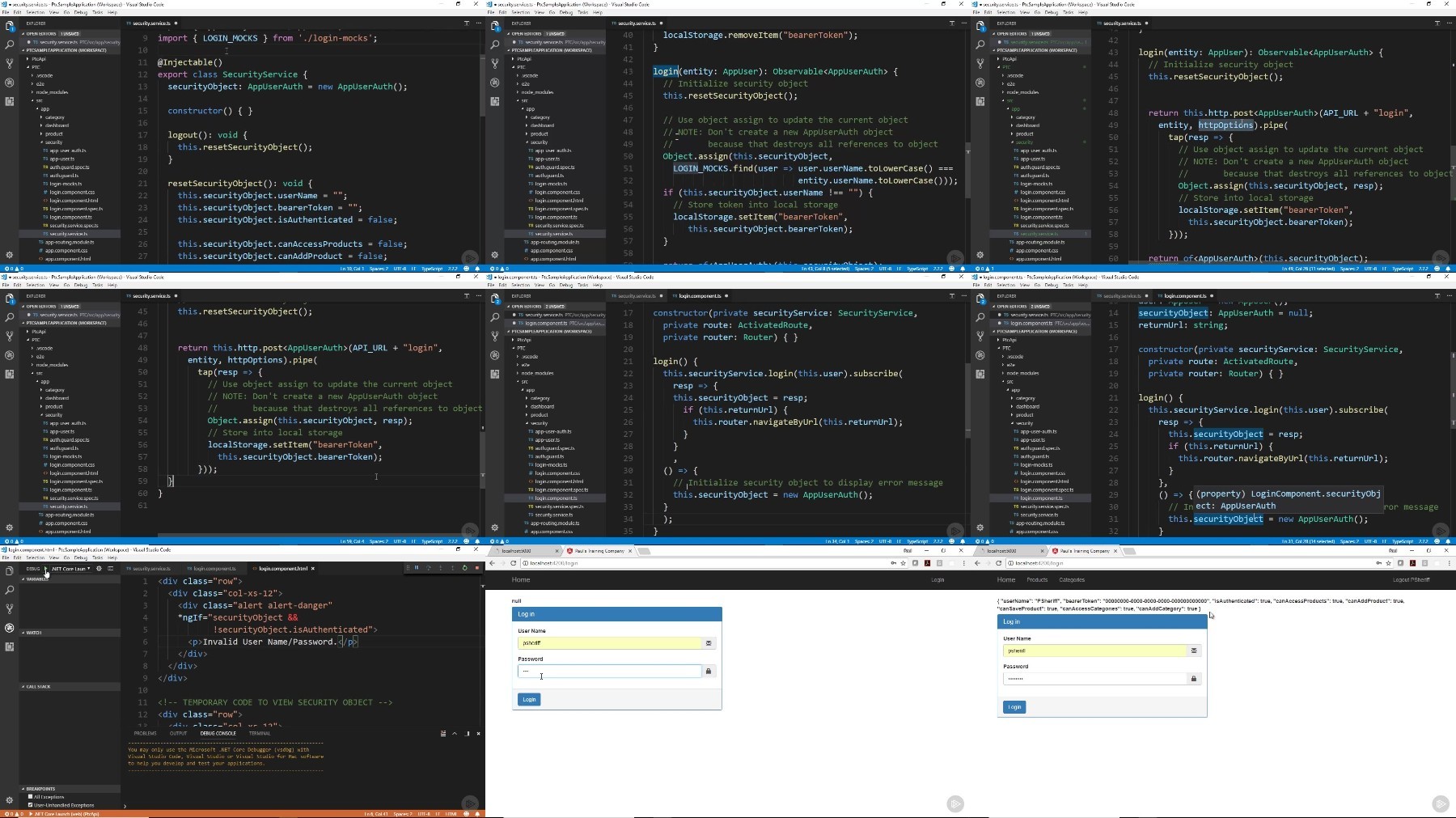This screenshot has height=818, width=1456.
Task: Open the .NET Core Launch configuration dropdown
Action: tap(70, 568)
